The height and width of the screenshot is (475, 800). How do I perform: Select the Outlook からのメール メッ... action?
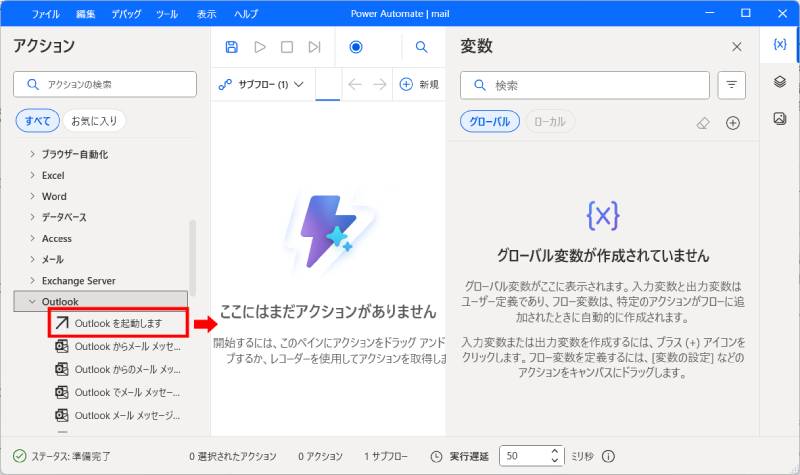click(x=118, y=369)
